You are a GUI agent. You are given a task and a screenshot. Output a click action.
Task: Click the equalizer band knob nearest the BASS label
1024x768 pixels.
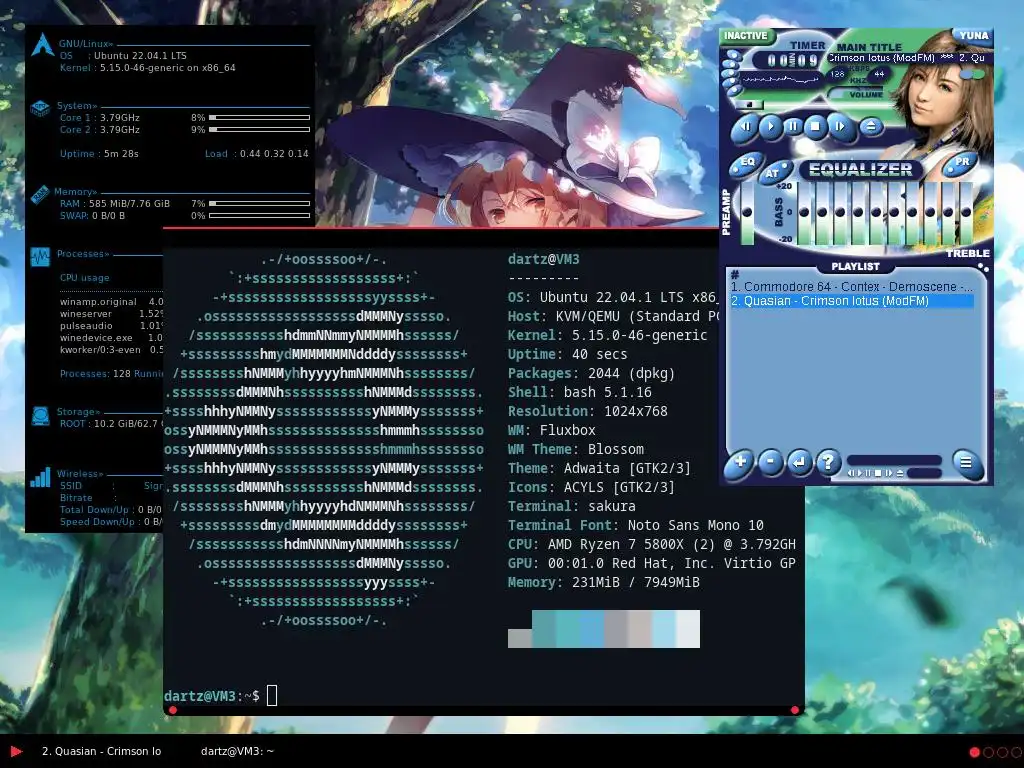804,212
